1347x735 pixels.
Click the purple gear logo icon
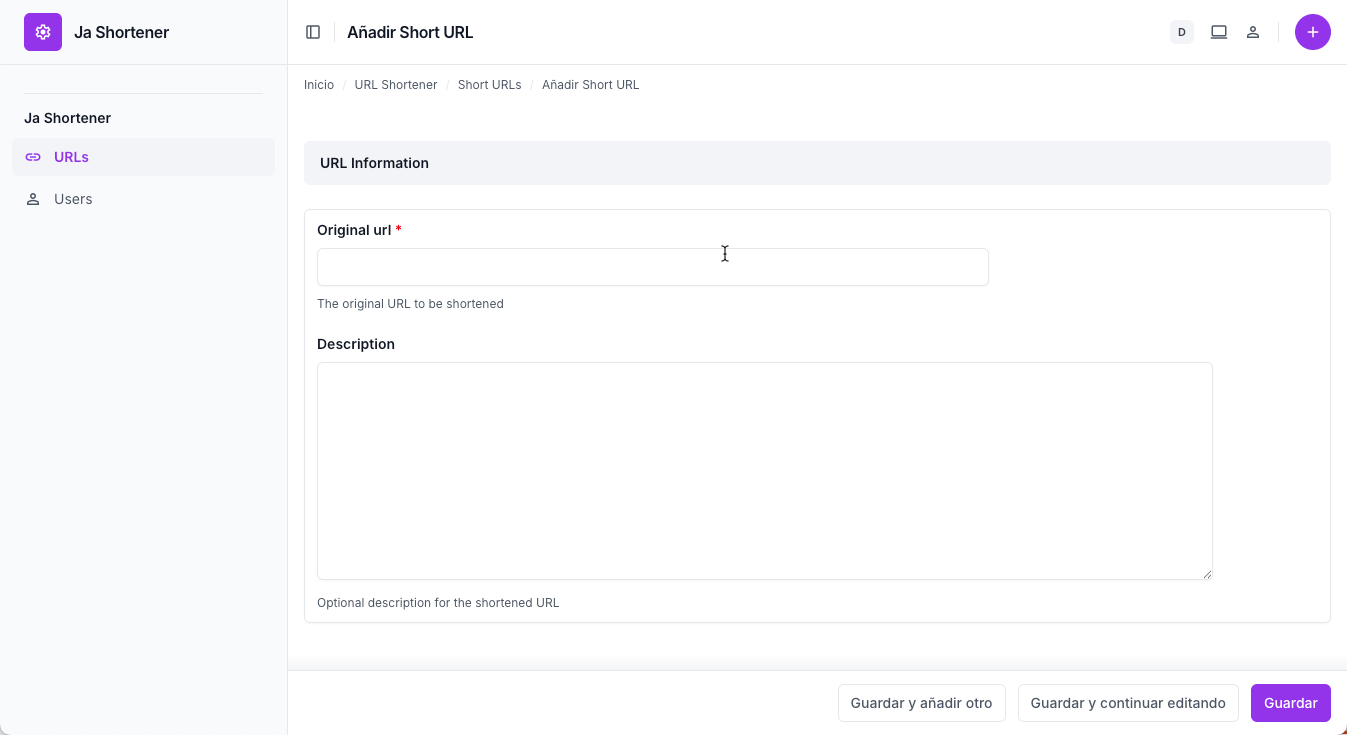coord(43,32)
